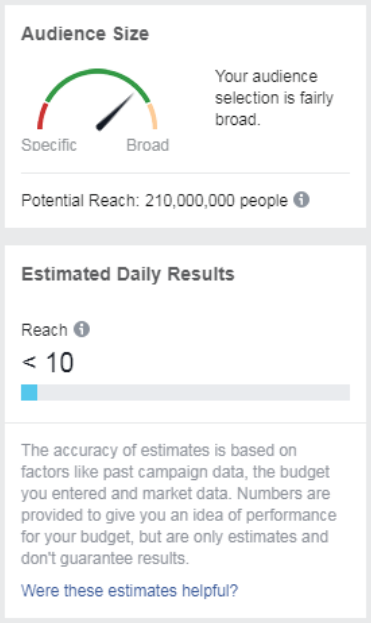371x623 pixels.
Task: Click the 'Estimated Daily Results' heading
Action: point(128,274)
